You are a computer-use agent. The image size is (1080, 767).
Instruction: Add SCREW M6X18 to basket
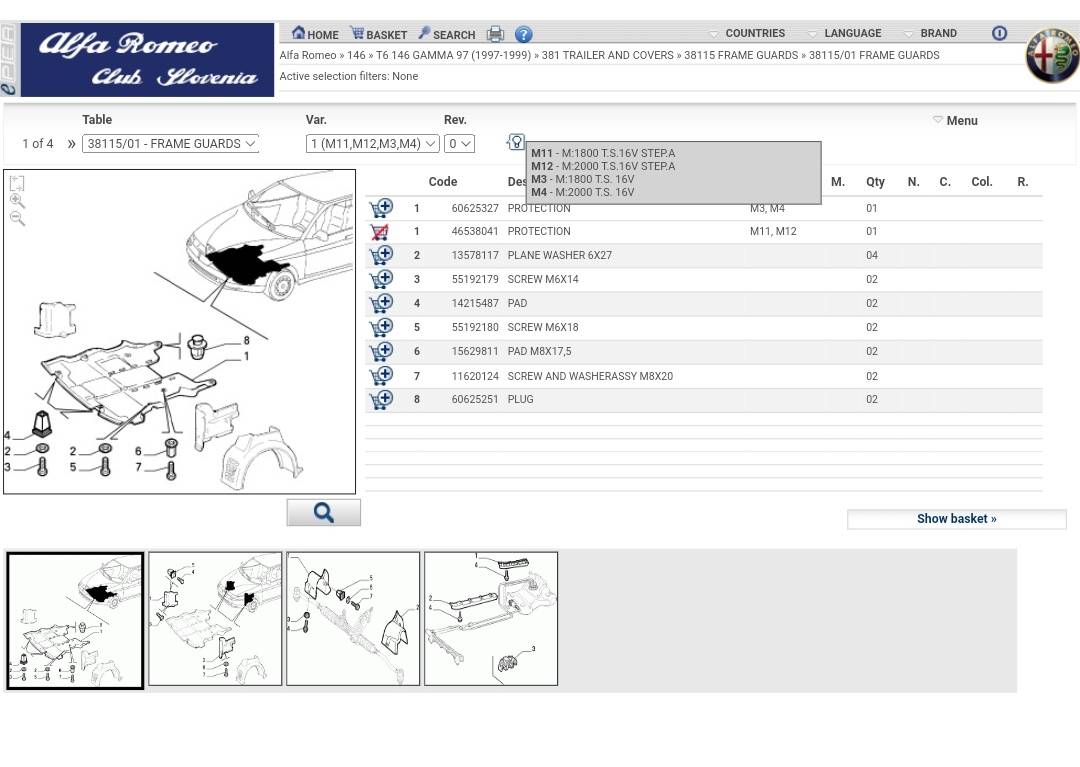tap(381, 327)
